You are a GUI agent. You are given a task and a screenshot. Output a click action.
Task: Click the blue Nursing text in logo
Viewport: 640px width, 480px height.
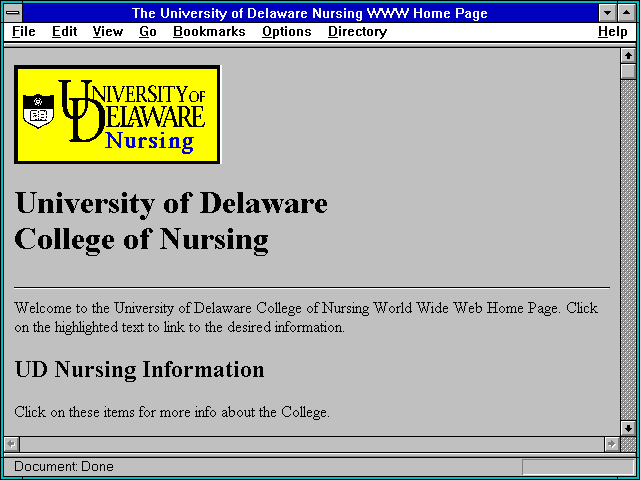click(x=149, y=142)
